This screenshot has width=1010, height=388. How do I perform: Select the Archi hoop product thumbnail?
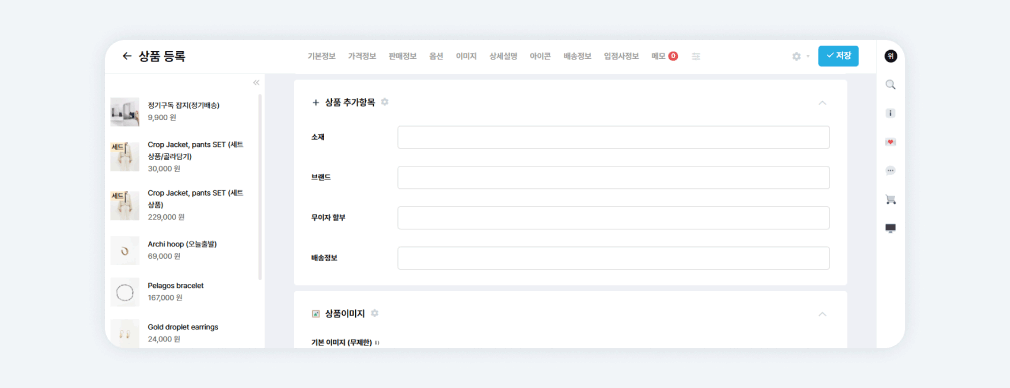pos(124,250)
